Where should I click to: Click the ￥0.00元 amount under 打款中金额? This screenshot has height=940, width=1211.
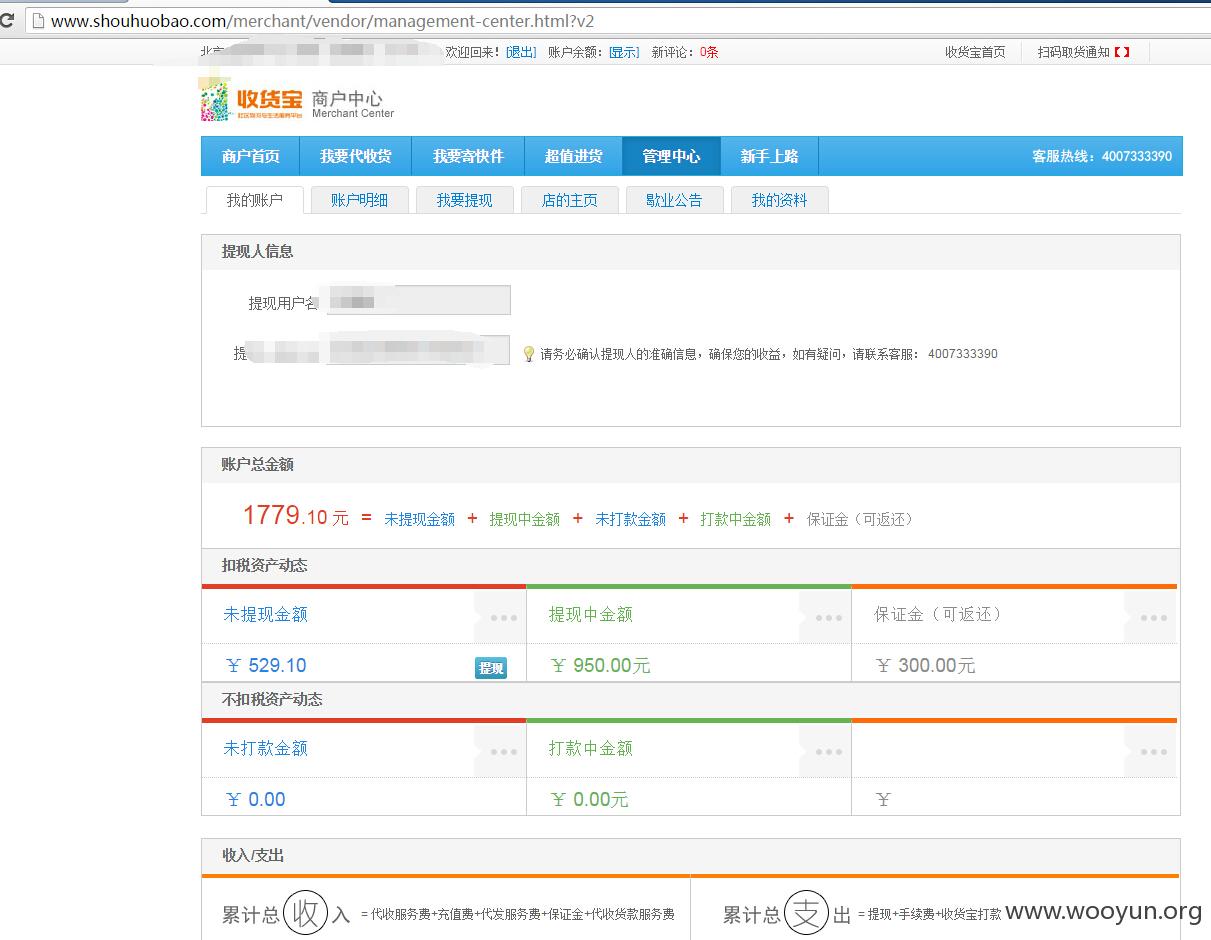click(589, 800)
